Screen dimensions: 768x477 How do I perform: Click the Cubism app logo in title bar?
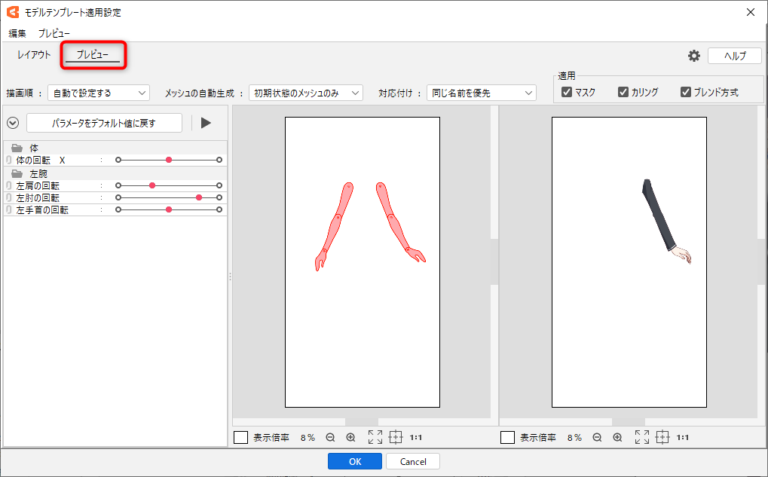[13, 12]
